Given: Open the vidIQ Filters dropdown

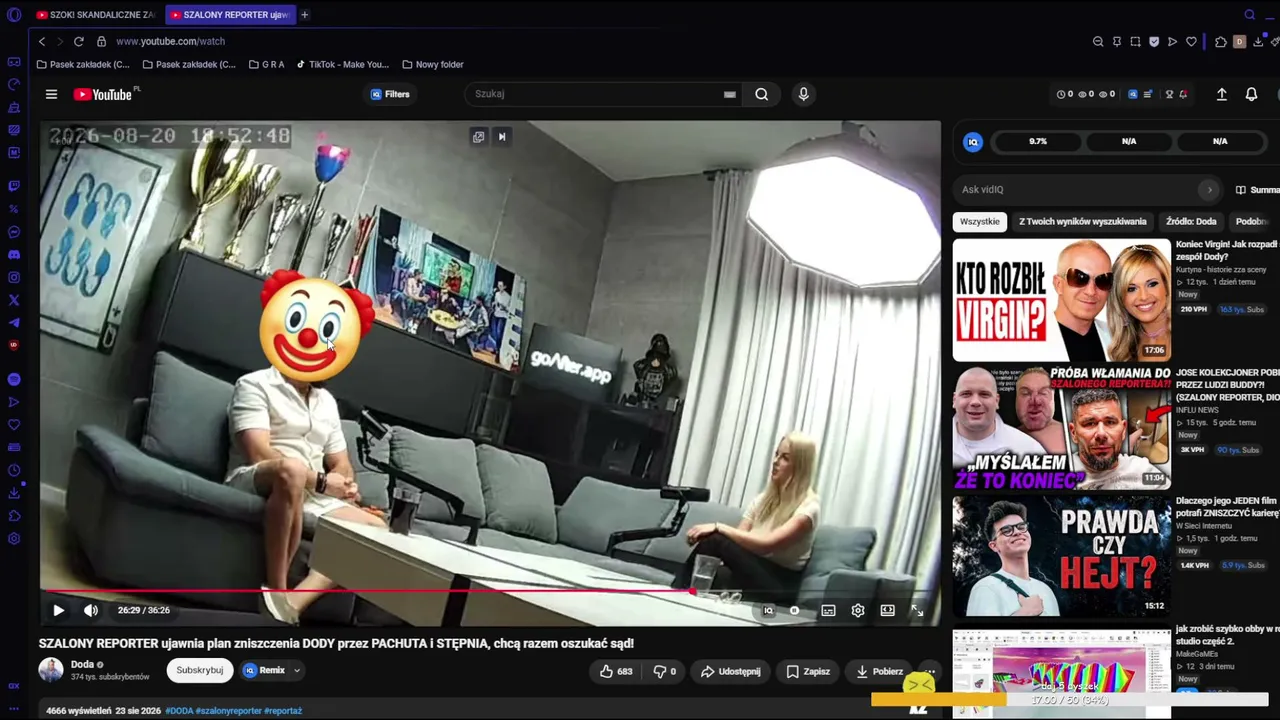Looking at the screenshot, I should coord(390,94).
